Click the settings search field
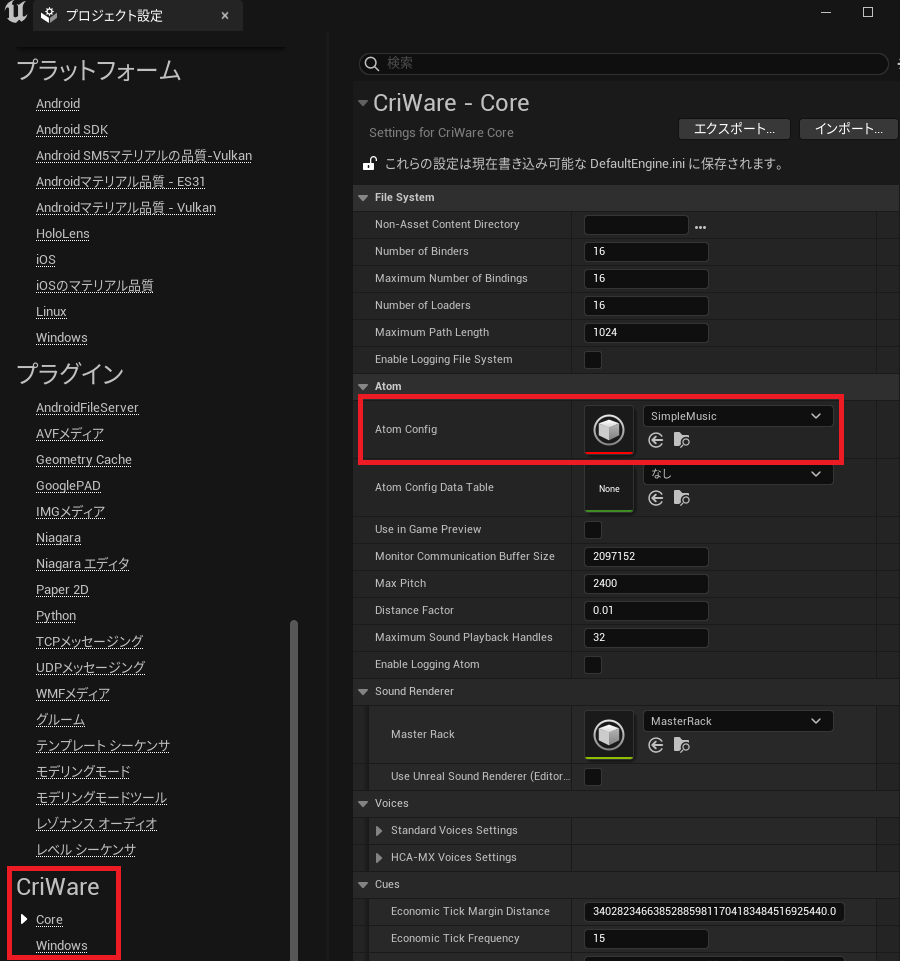 pyautogui.click(x=624, y=64)
